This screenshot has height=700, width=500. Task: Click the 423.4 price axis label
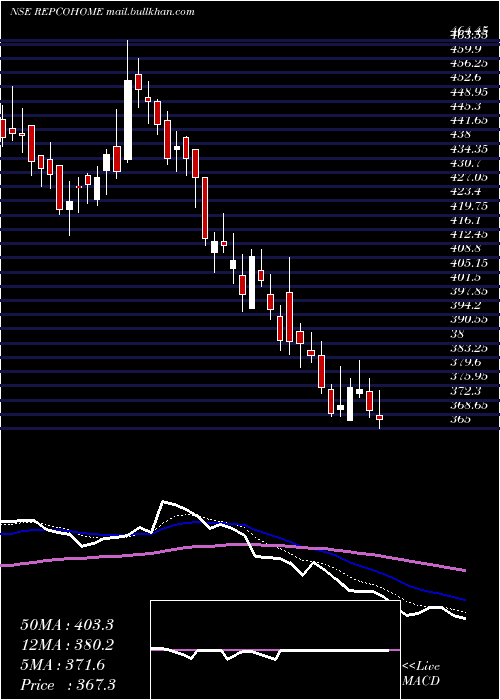tap(464, 192)
